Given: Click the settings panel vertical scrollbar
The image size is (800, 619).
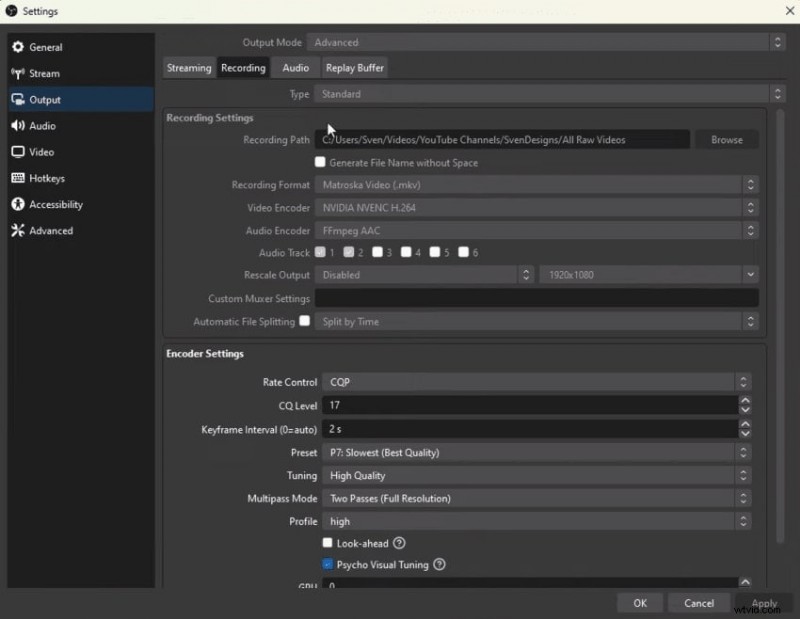Looking at the screenshot, I should coord(780,327).
